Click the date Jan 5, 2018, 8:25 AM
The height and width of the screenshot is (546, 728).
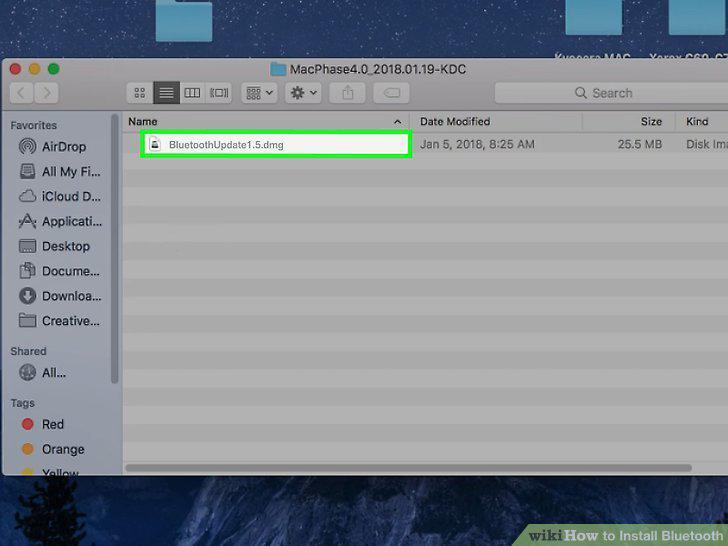tap(477, 144)
